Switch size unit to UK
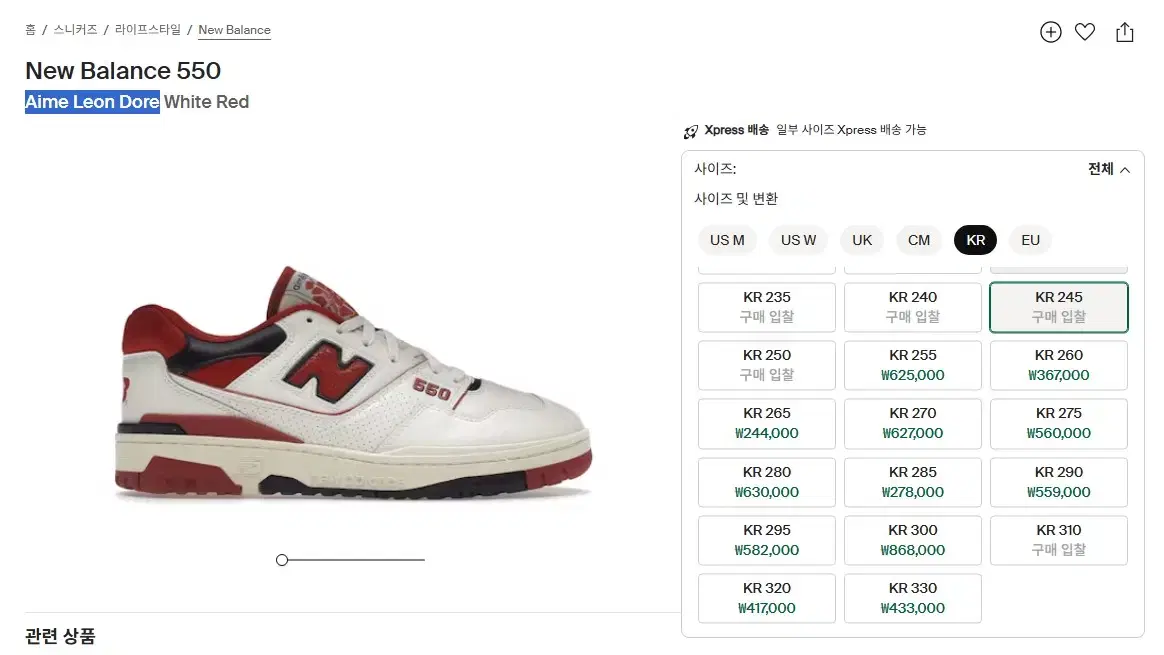1164x655 pixels. tap(862, 240)
